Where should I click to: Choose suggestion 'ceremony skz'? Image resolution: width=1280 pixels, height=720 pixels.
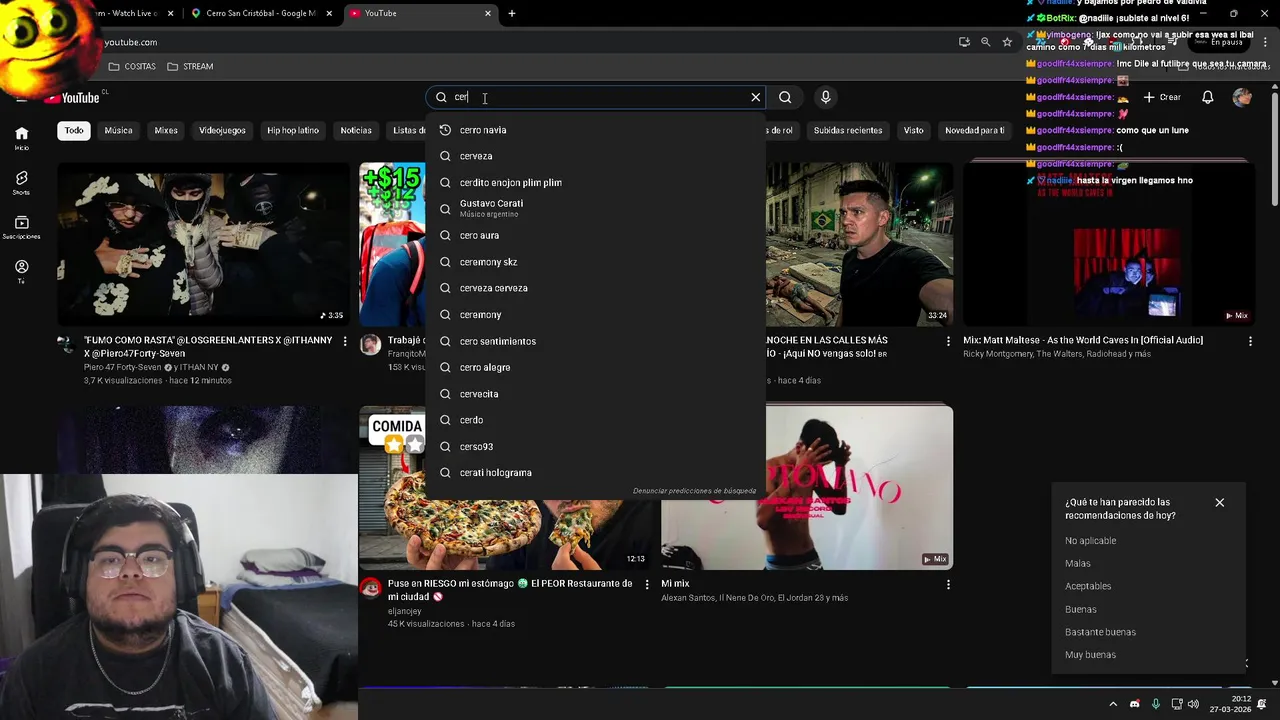pyautogui.click(x=595, y=262)
